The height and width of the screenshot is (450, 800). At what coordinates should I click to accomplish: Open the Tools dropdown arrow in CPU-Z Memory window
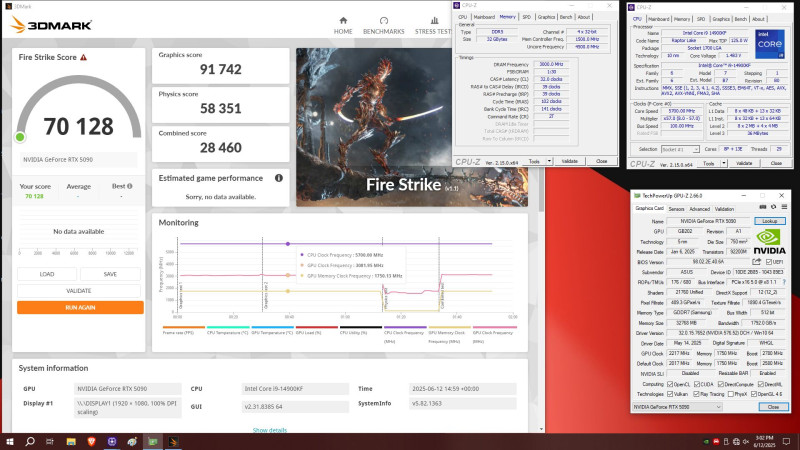(549, 161)
